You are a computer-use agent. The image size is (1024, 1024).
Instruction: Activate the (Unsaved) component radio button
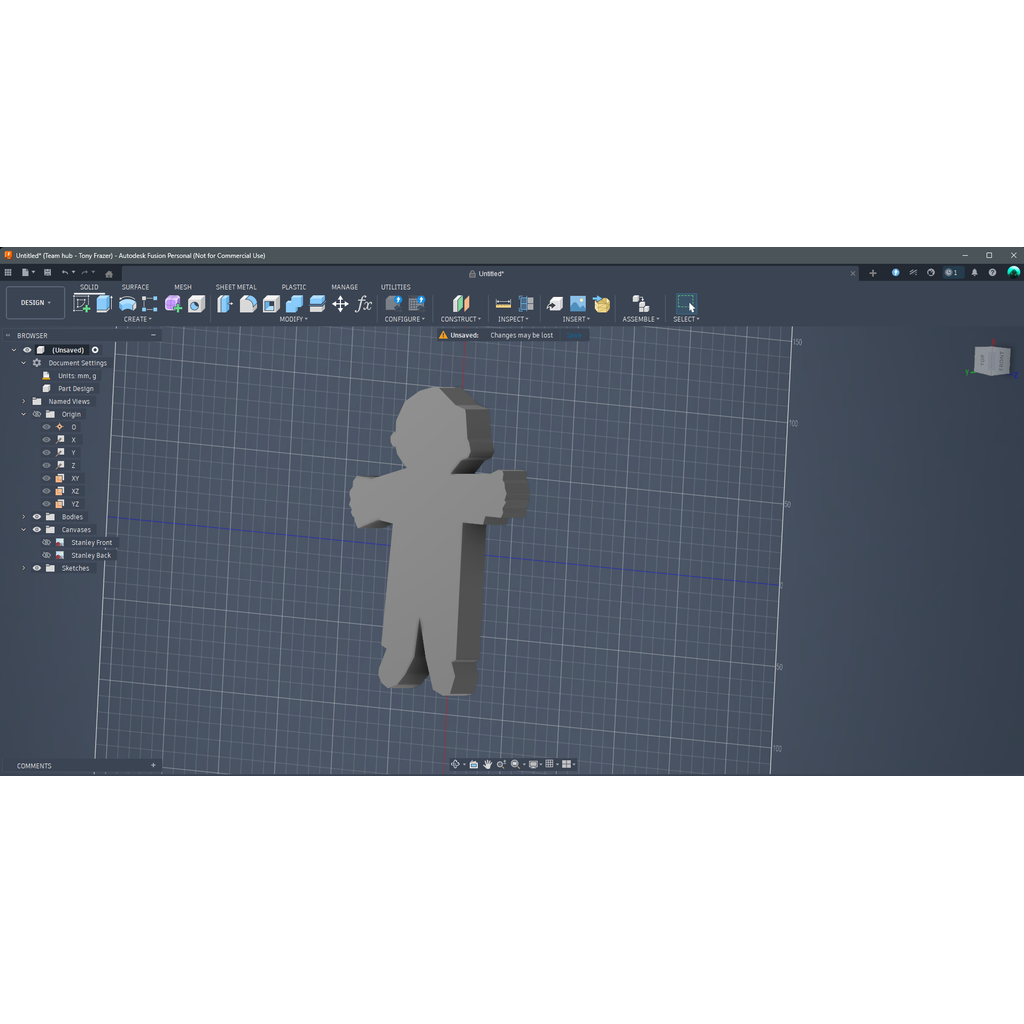pos(95,350)
